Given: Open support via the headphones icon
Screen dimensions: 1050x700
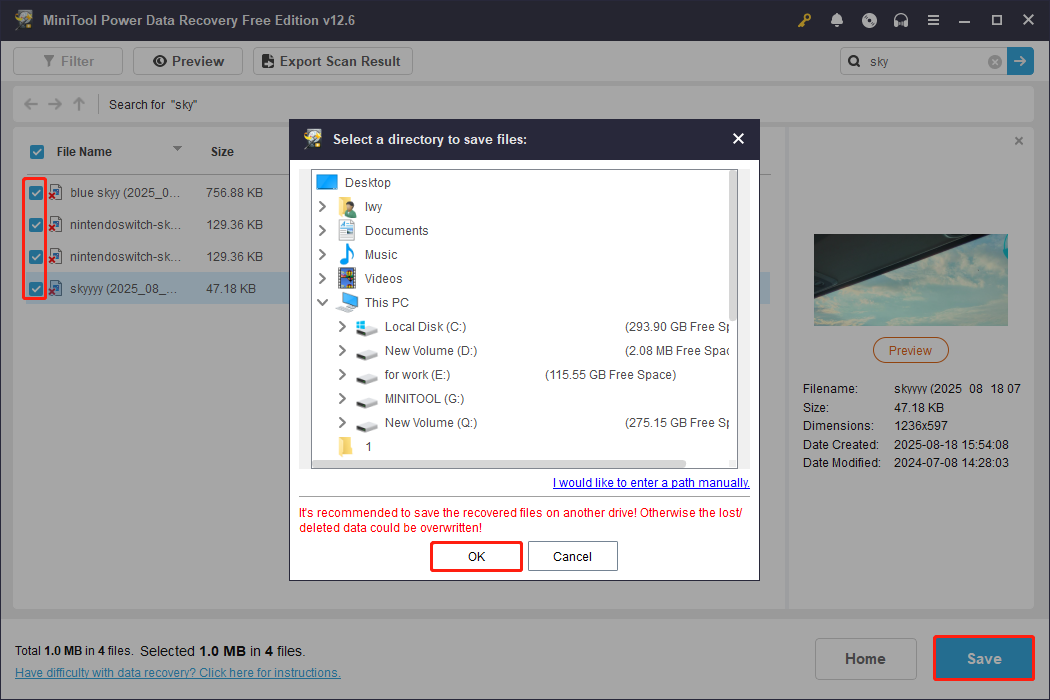Looking at the screenshot, I should pyautogui.click(x=901, y=20).
